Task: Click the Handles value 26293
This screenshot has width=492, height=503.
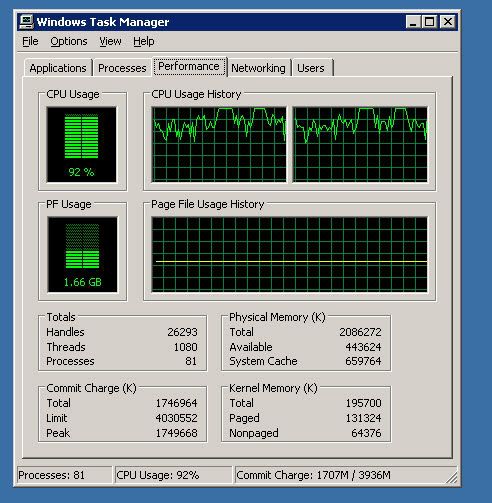Action: coord(182,332)
